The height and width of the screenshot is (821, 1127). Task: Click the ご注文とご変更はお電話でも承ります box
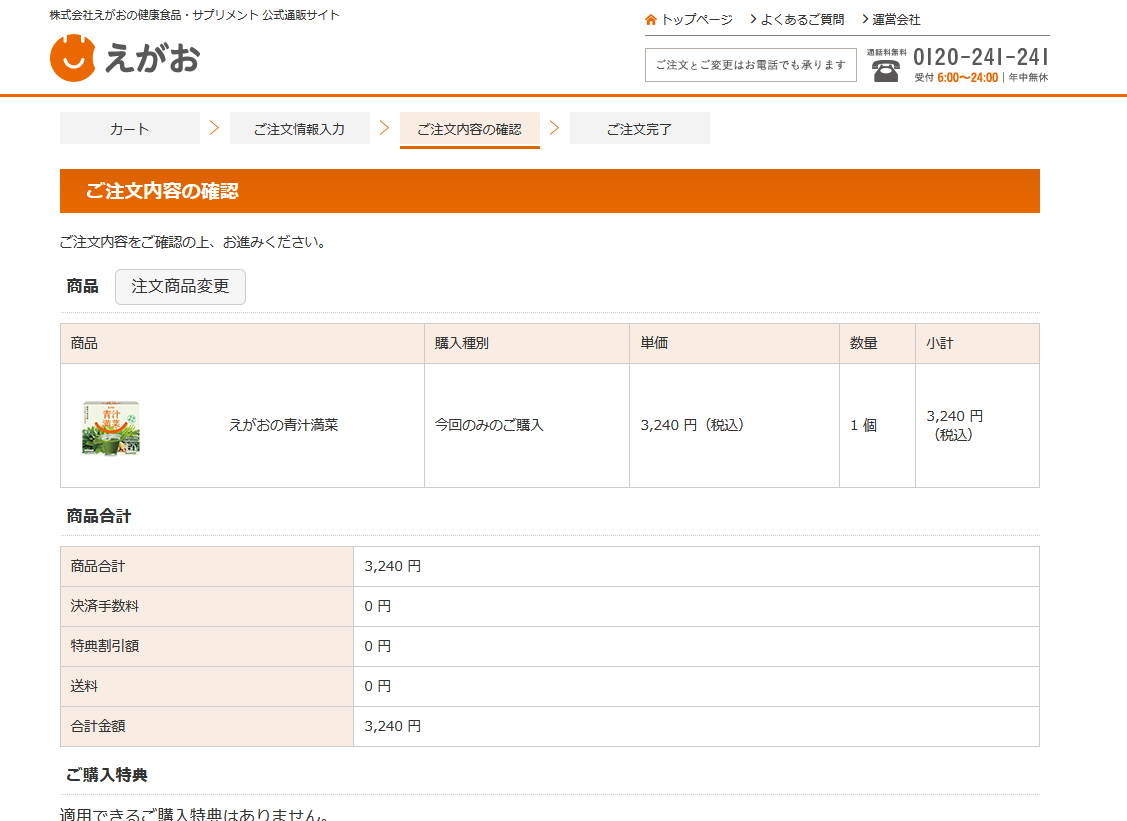751,65
